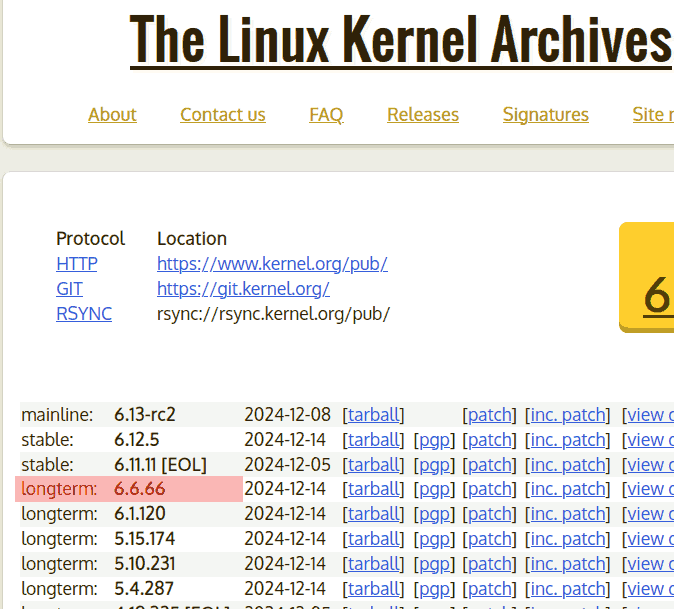Click the yellow latest release button

[646, 277]
